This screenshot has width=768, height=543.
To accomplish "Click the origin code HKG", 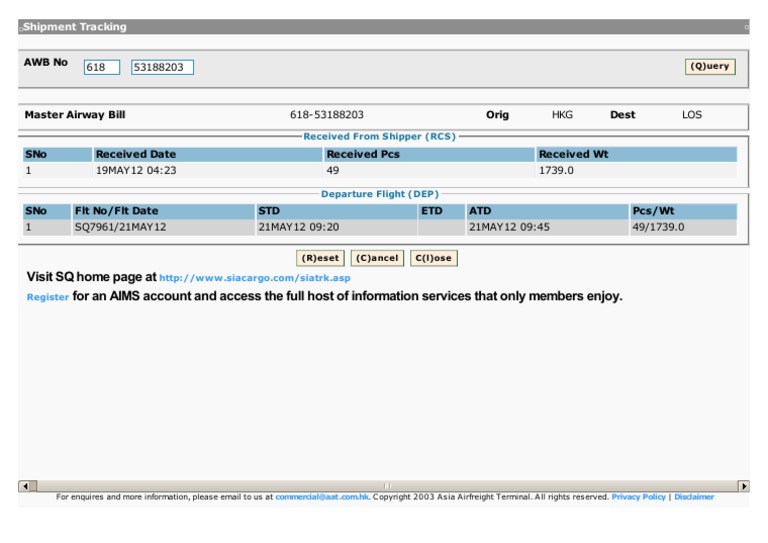I will coord(562,115).
